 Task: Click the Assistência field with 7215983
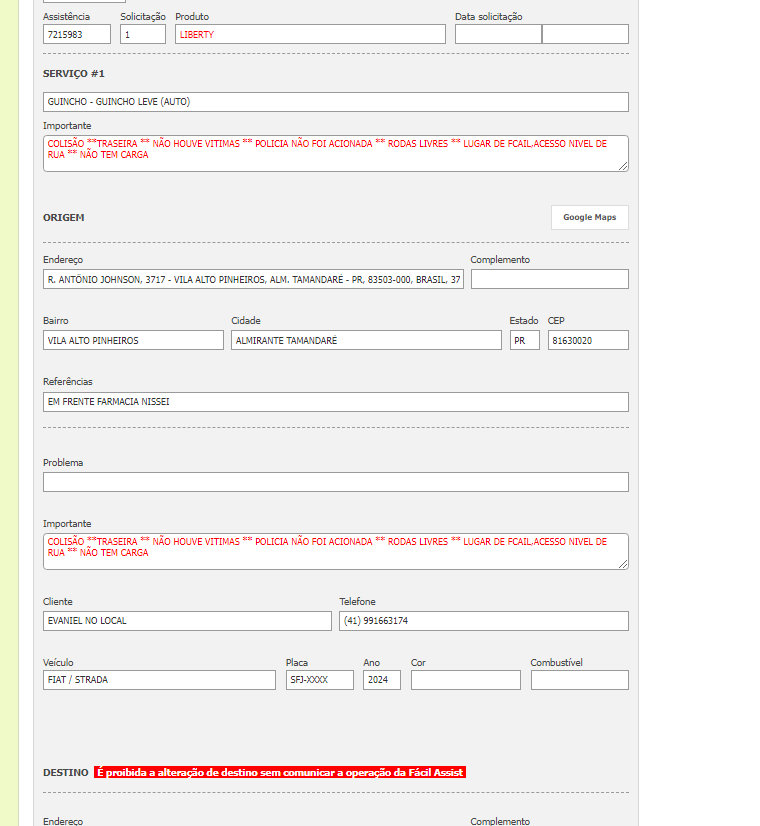point(77,34)
